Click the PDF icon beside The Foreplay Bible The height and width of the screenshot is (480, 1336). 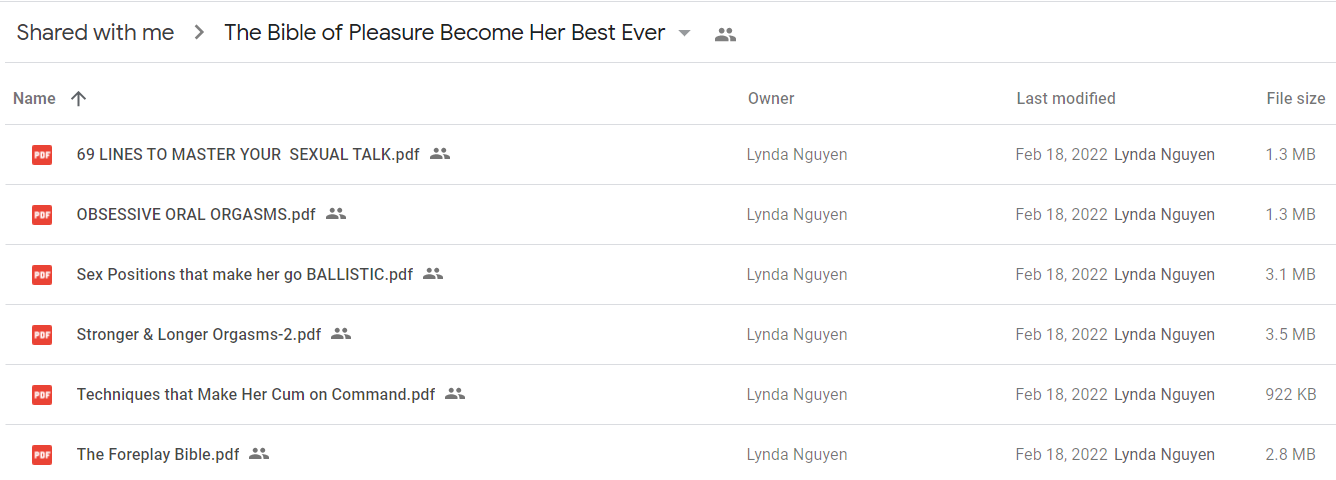42,455
